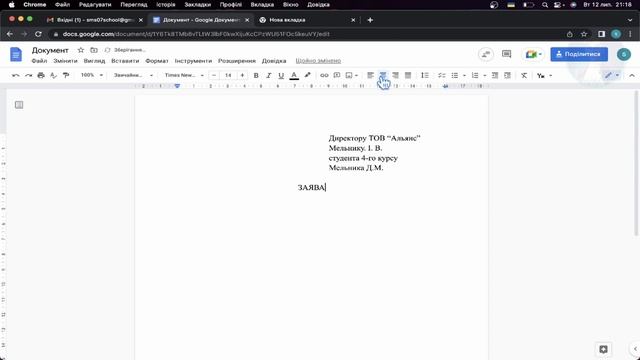640x360 pixels.
Task: Open the Довідка menu in Docs
Action: tap(274, 61)
